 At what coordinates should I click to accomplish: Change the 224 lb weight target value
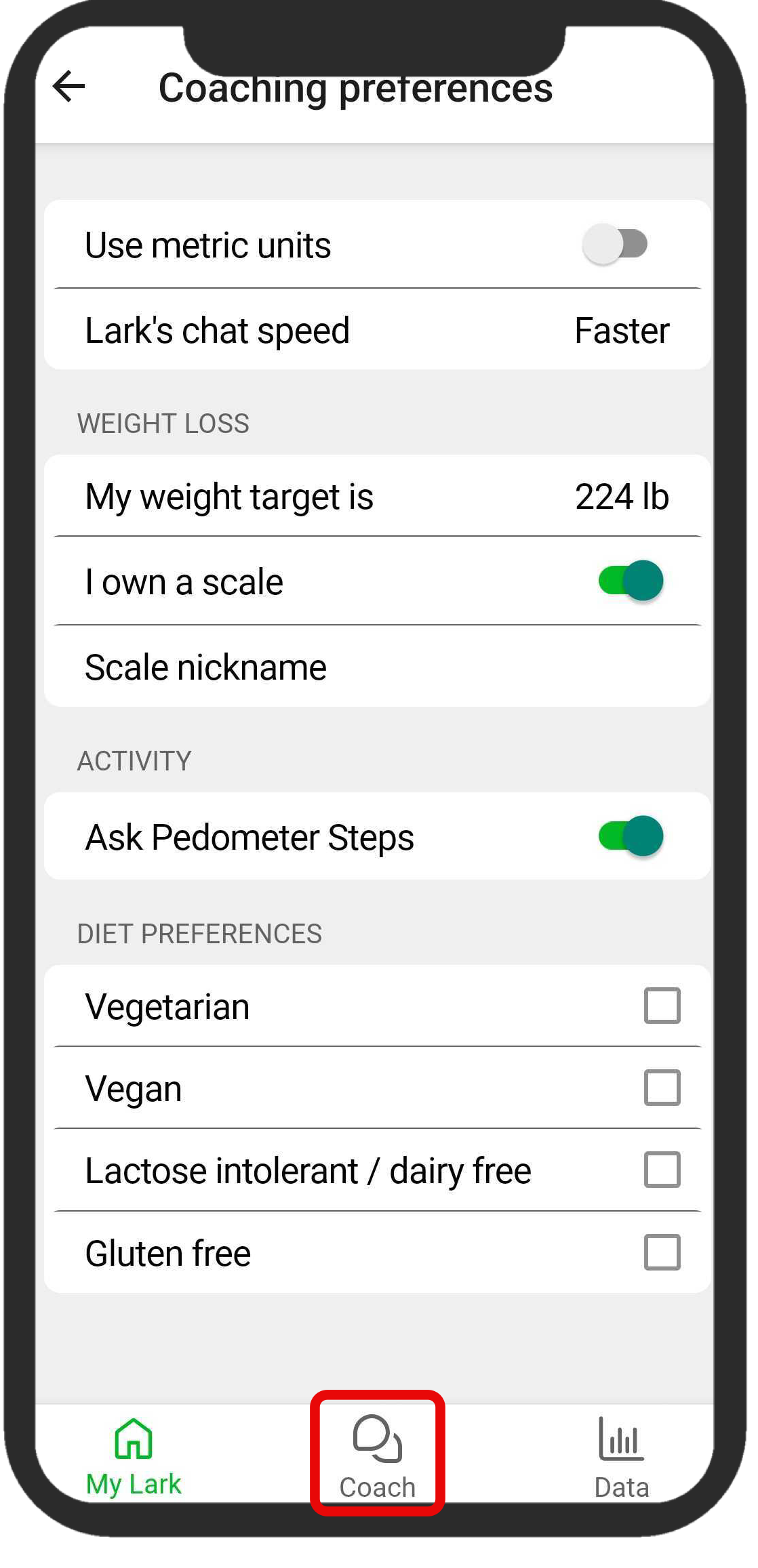(x=622, y=497)
